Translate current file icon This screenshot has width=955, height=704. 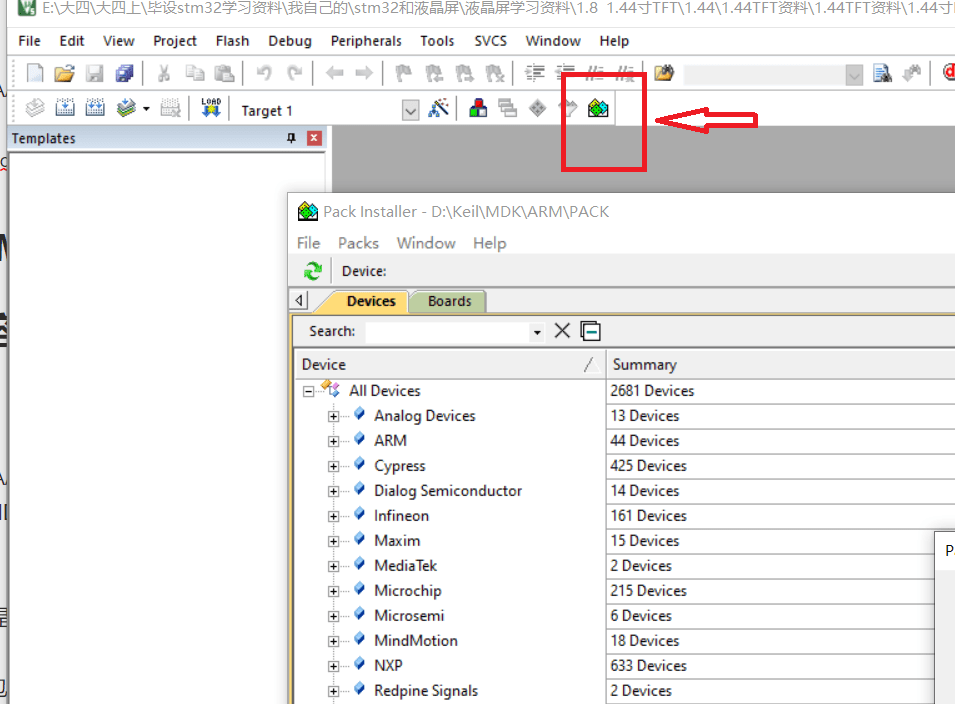point(35,108)
